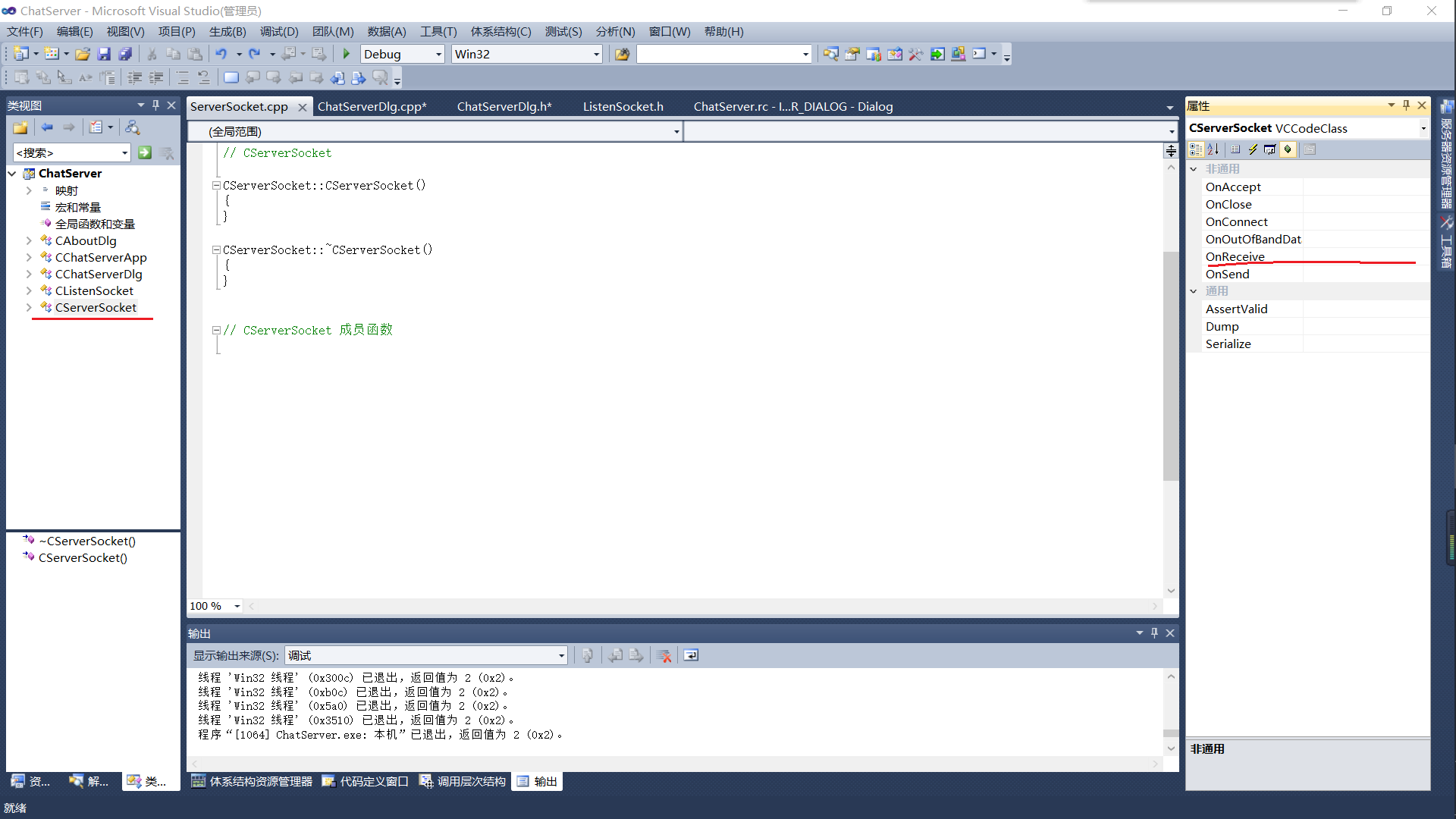Open the Debug configuration dropdown
Image resolution: width=1456 pixels, height=819 pixels.
[438, 54]
